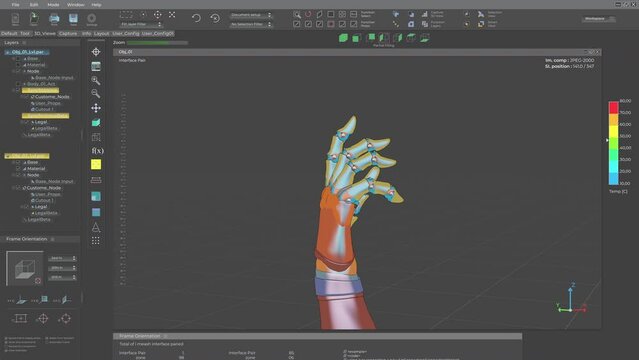
Task: Toggle checkbox beside first Node layer
Action: tap(18, 71)
